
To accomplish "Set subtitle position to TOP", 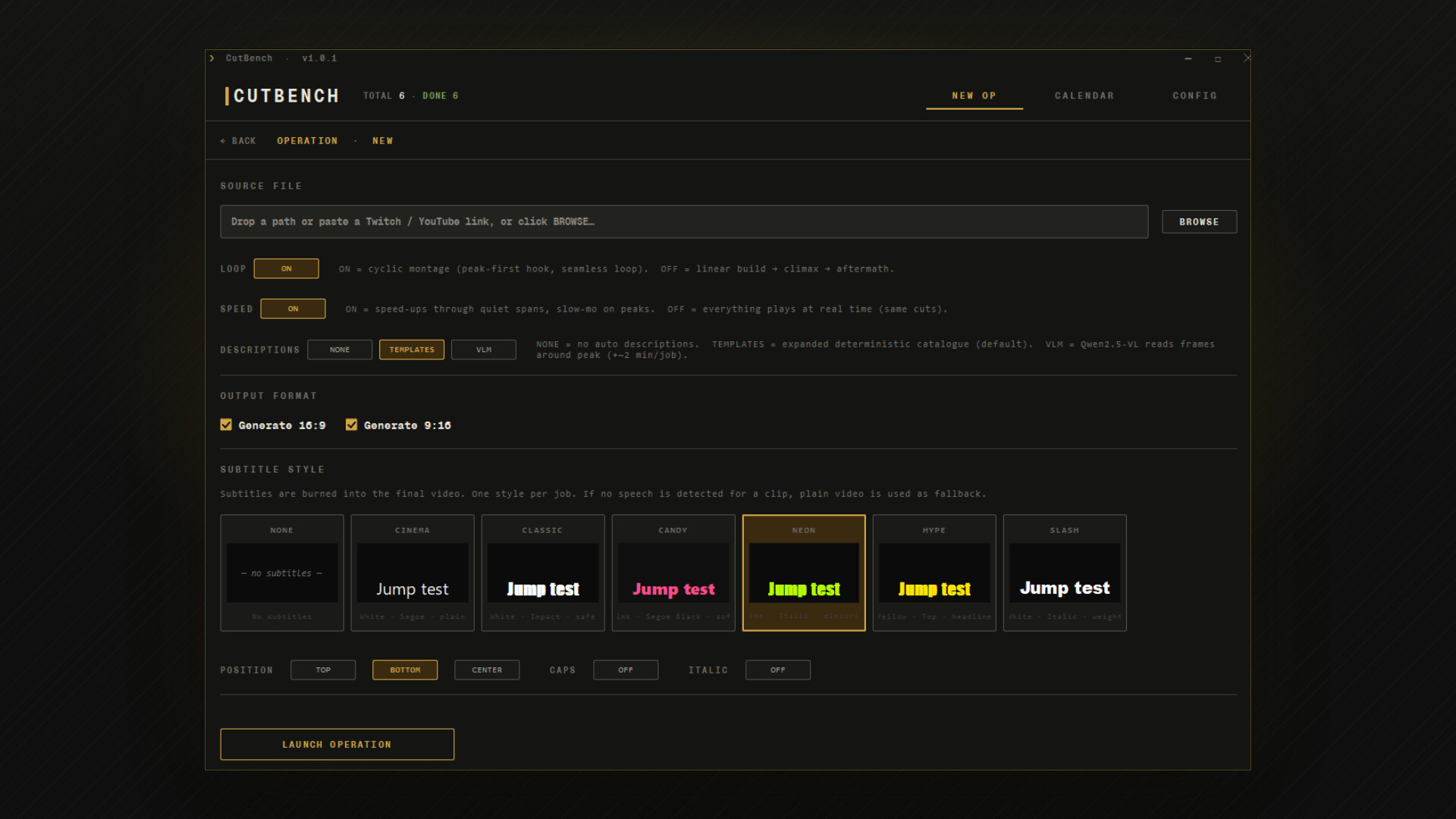I will click(x=323, y=670).
